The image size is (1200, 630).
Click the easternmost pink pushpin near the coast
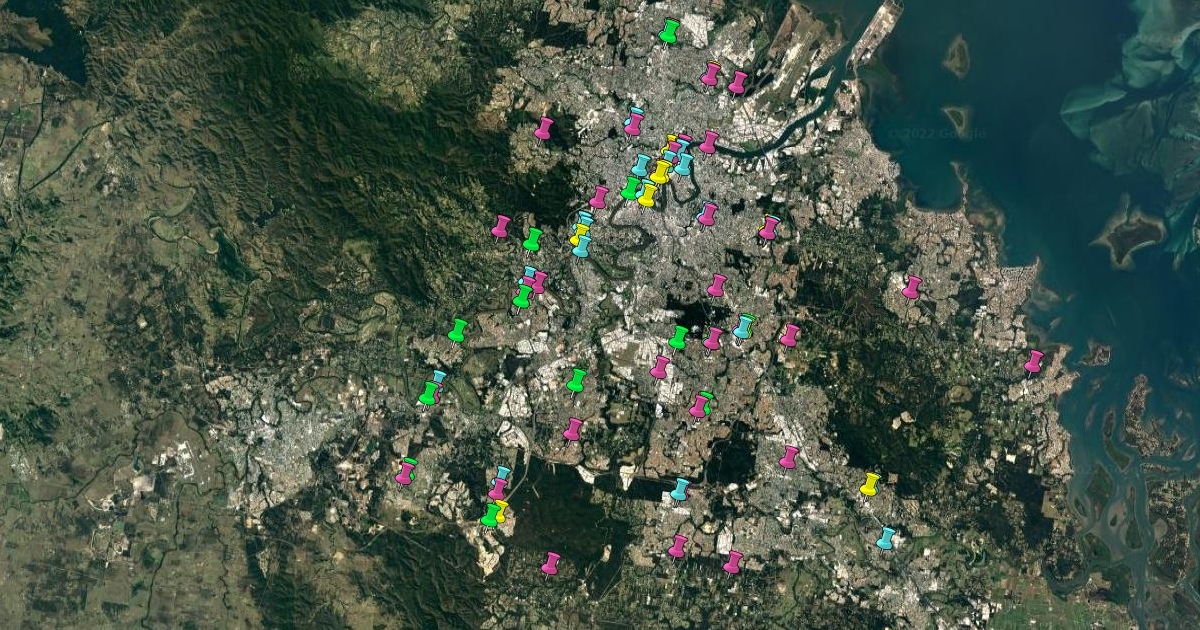[x=1033, y=361]
